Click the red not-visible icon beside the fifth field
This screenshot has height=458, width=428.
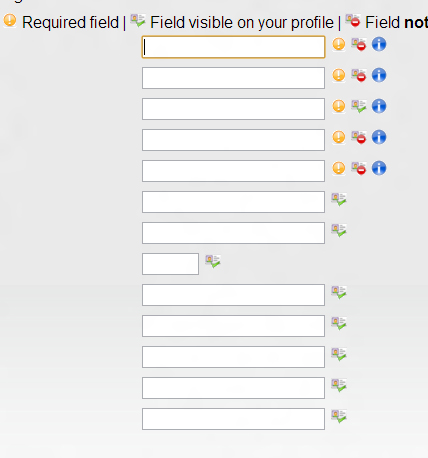point(359,168)
